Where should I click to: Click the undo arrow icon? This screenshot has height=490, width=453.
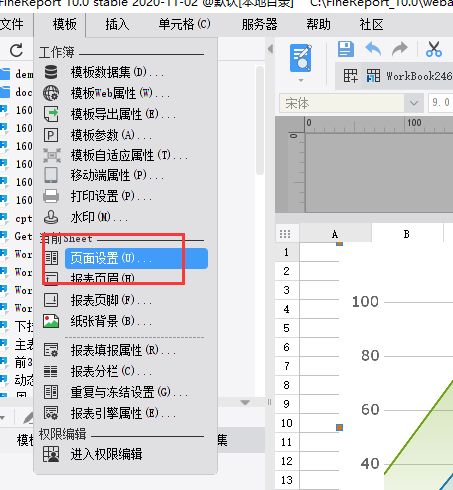click(x=373, y=49)
